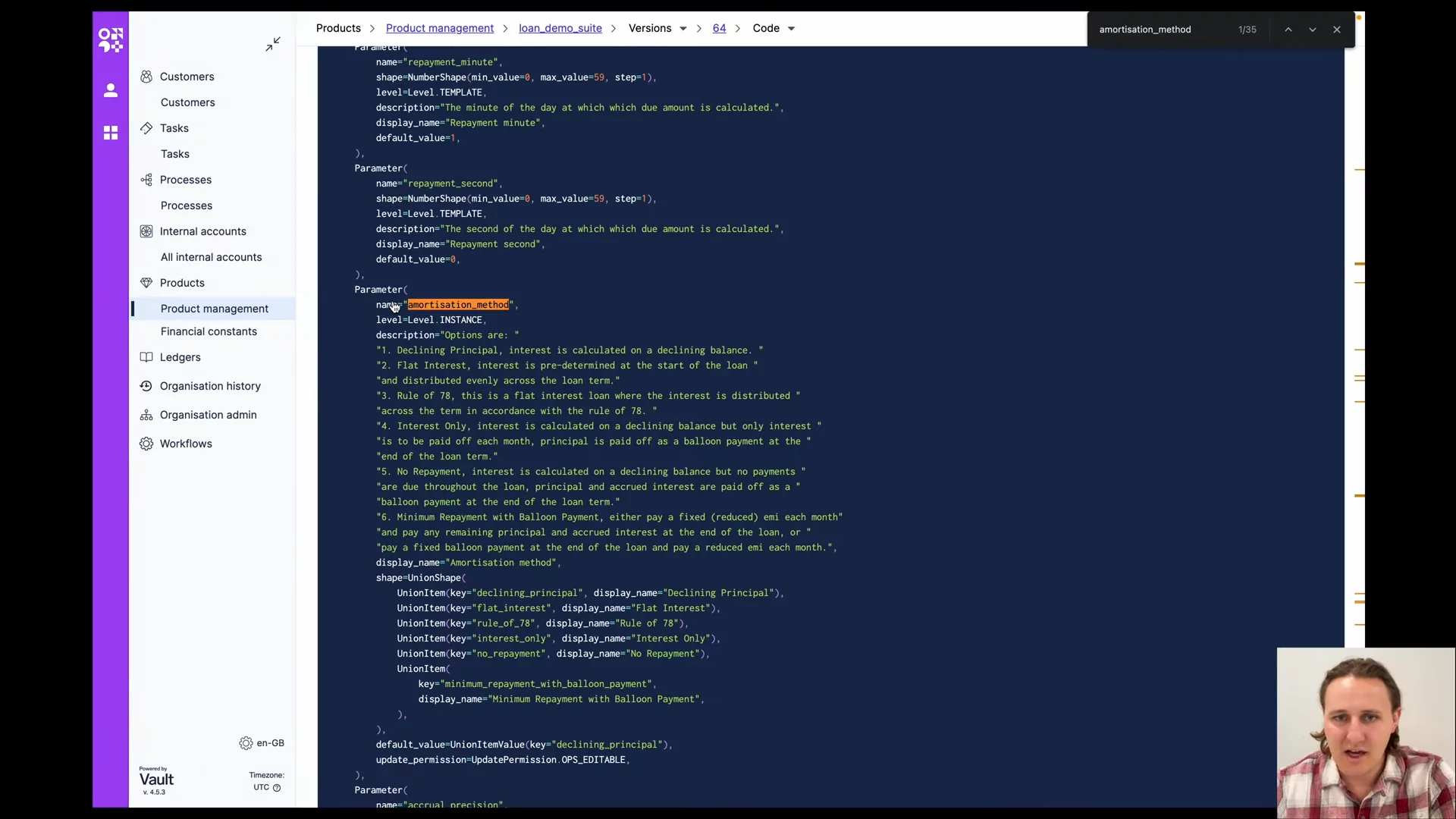Click the Vault logo icon at top left
This screenshot has width=1456, height=819.
pos(111,39)
